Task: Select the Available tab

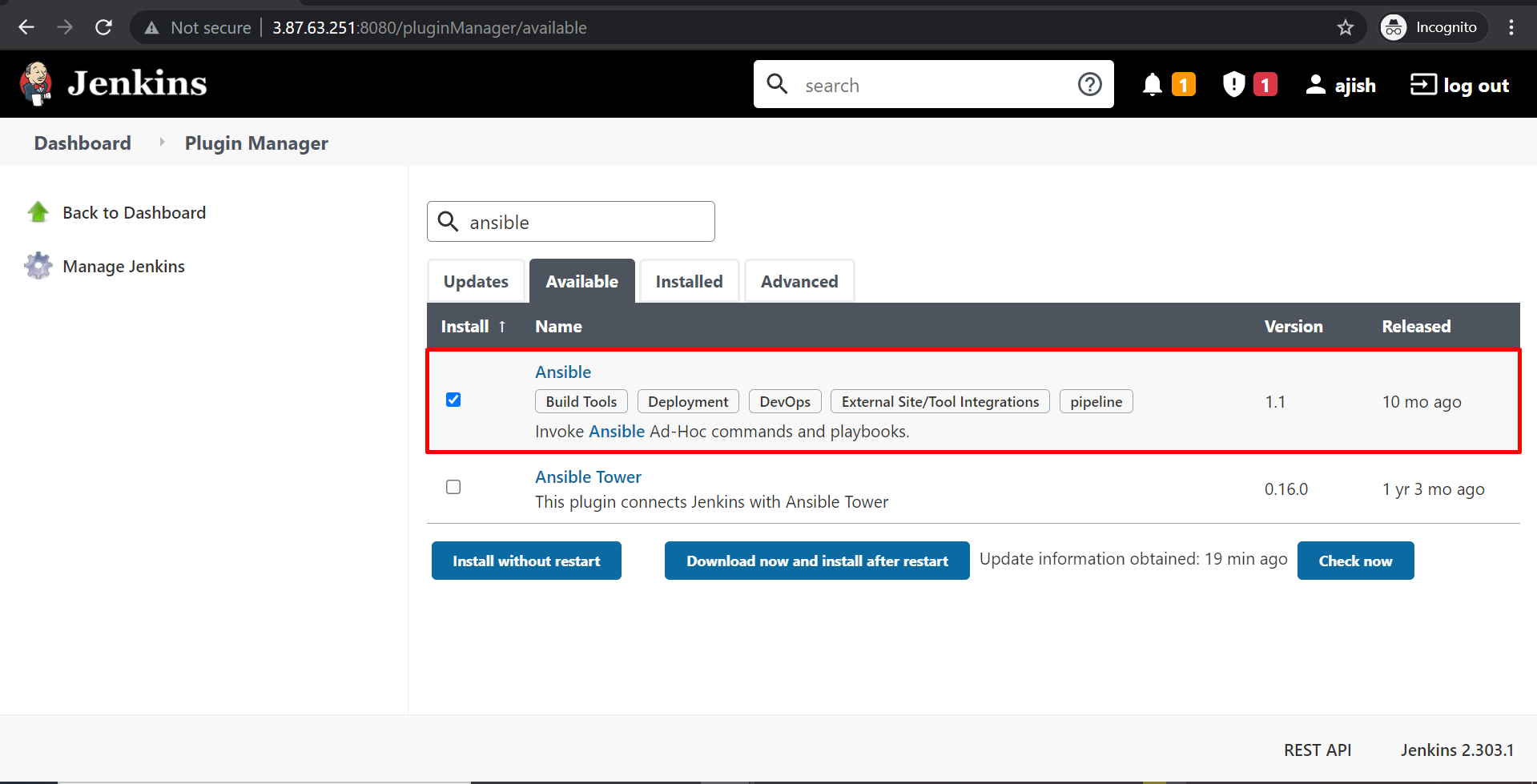Action: pyautogui.click(x=582, y=281)
